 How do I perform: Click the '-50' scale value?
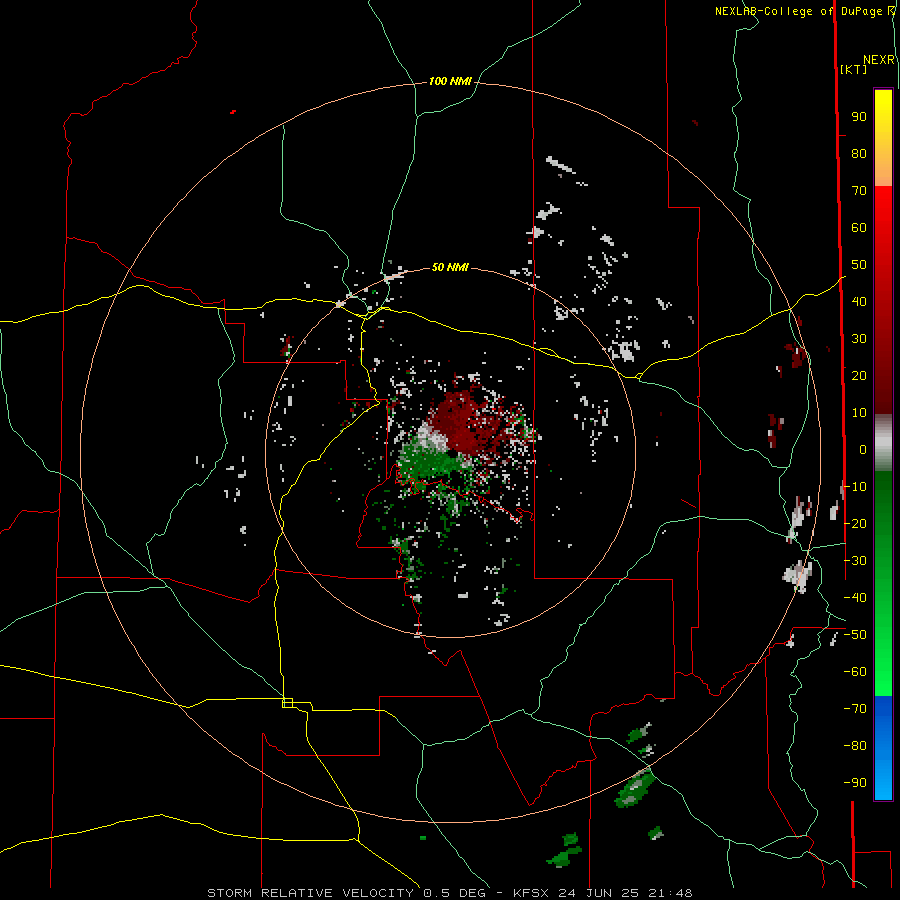(855, 635)
